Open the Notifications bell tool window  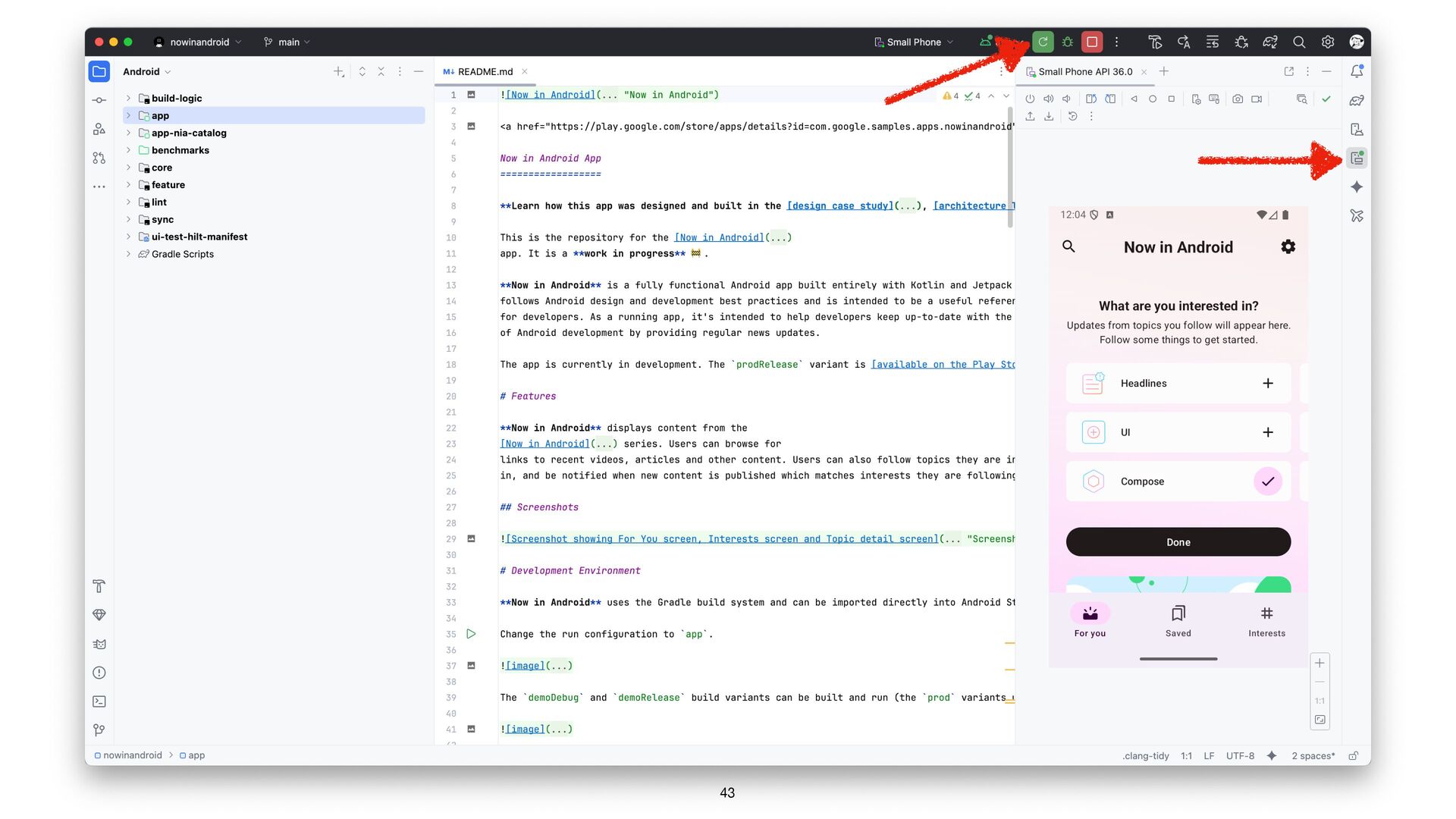1357,71
